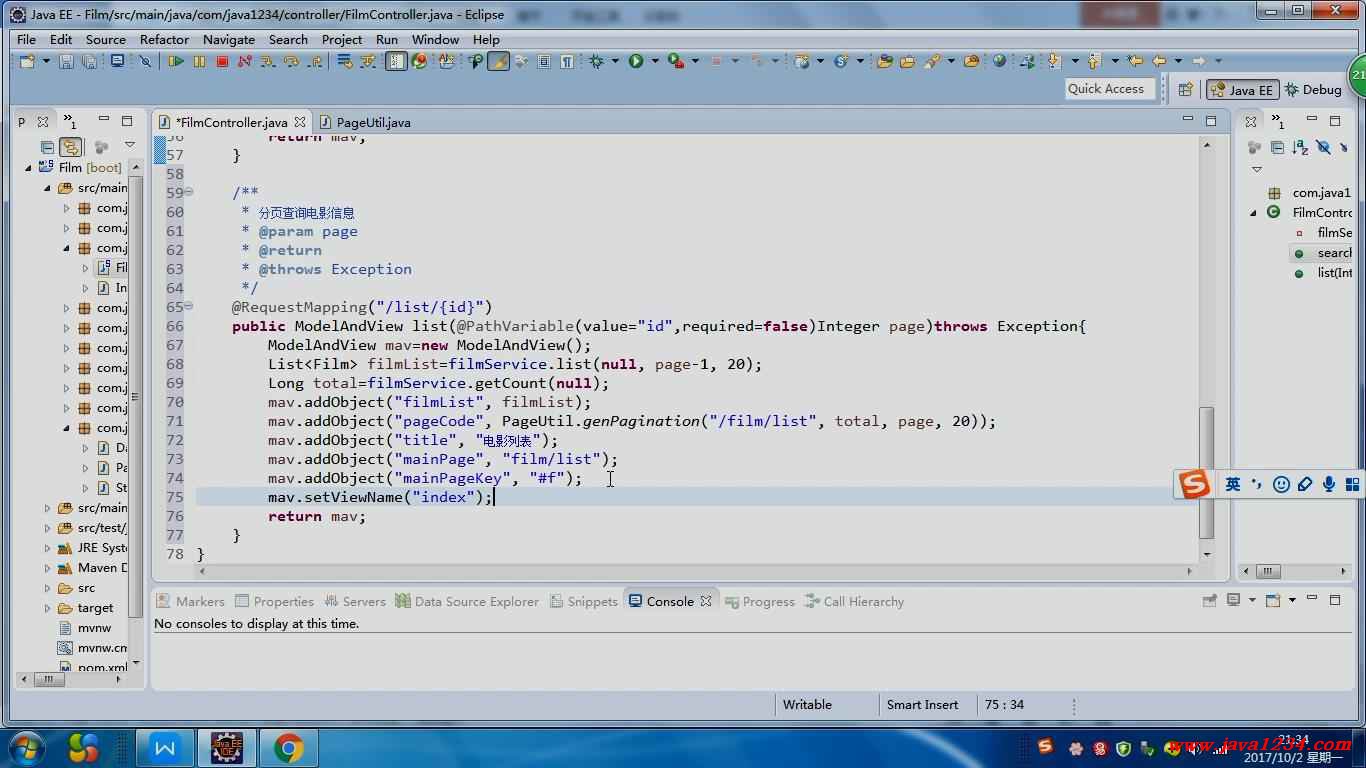Click the Windows Start button

pyautogui.click(x=27, y=748)
